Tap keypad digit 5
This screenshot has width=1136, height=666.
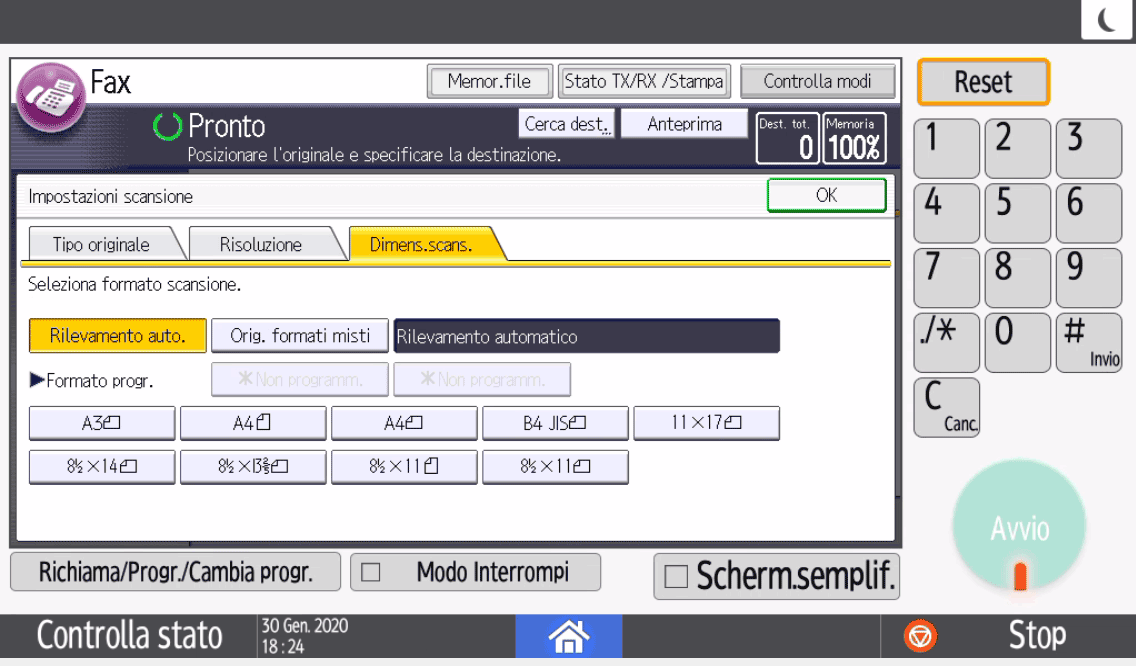pyautogui.click(x=1018, y=213)
